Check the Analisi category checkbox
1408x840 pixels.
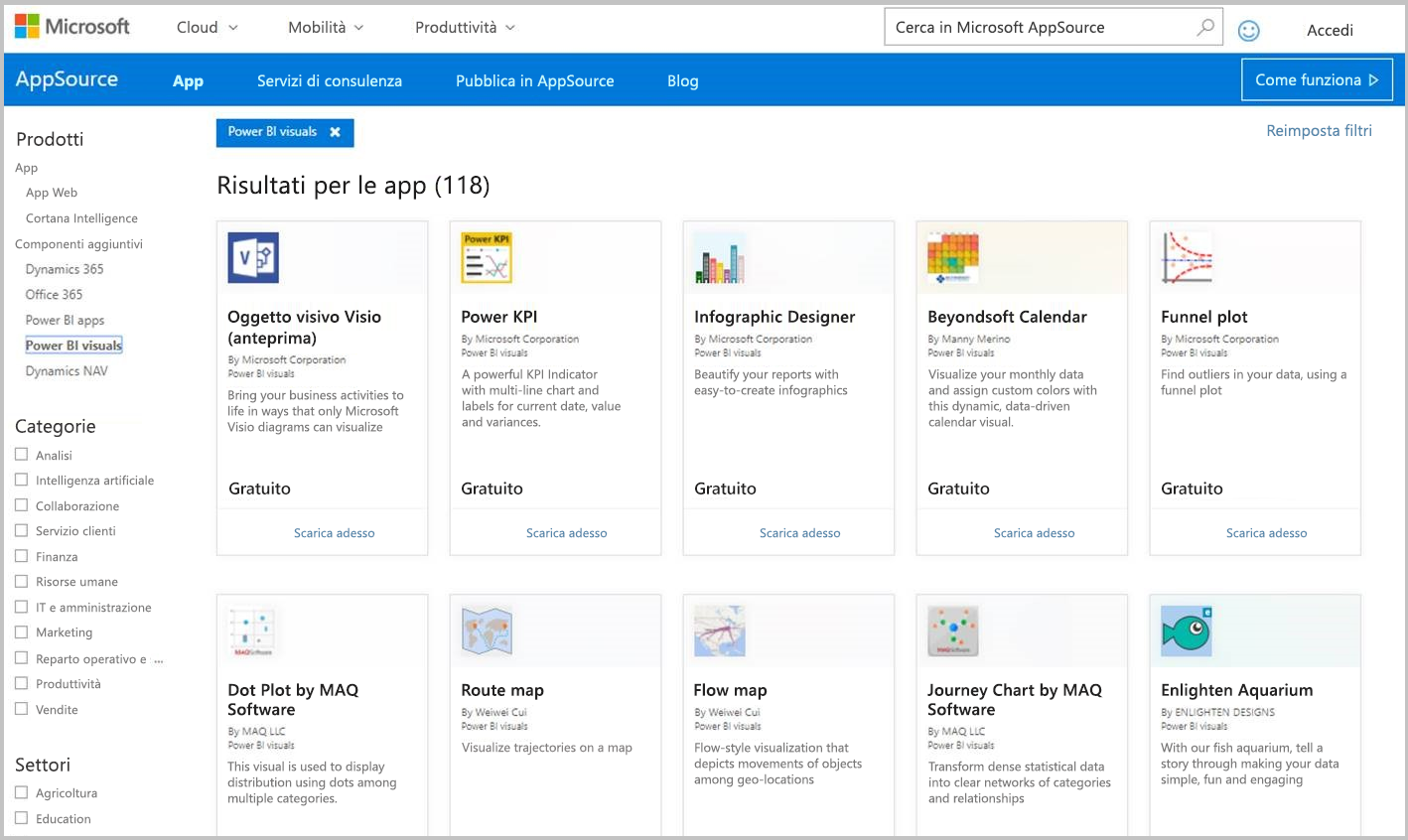(x=22, y=455)
